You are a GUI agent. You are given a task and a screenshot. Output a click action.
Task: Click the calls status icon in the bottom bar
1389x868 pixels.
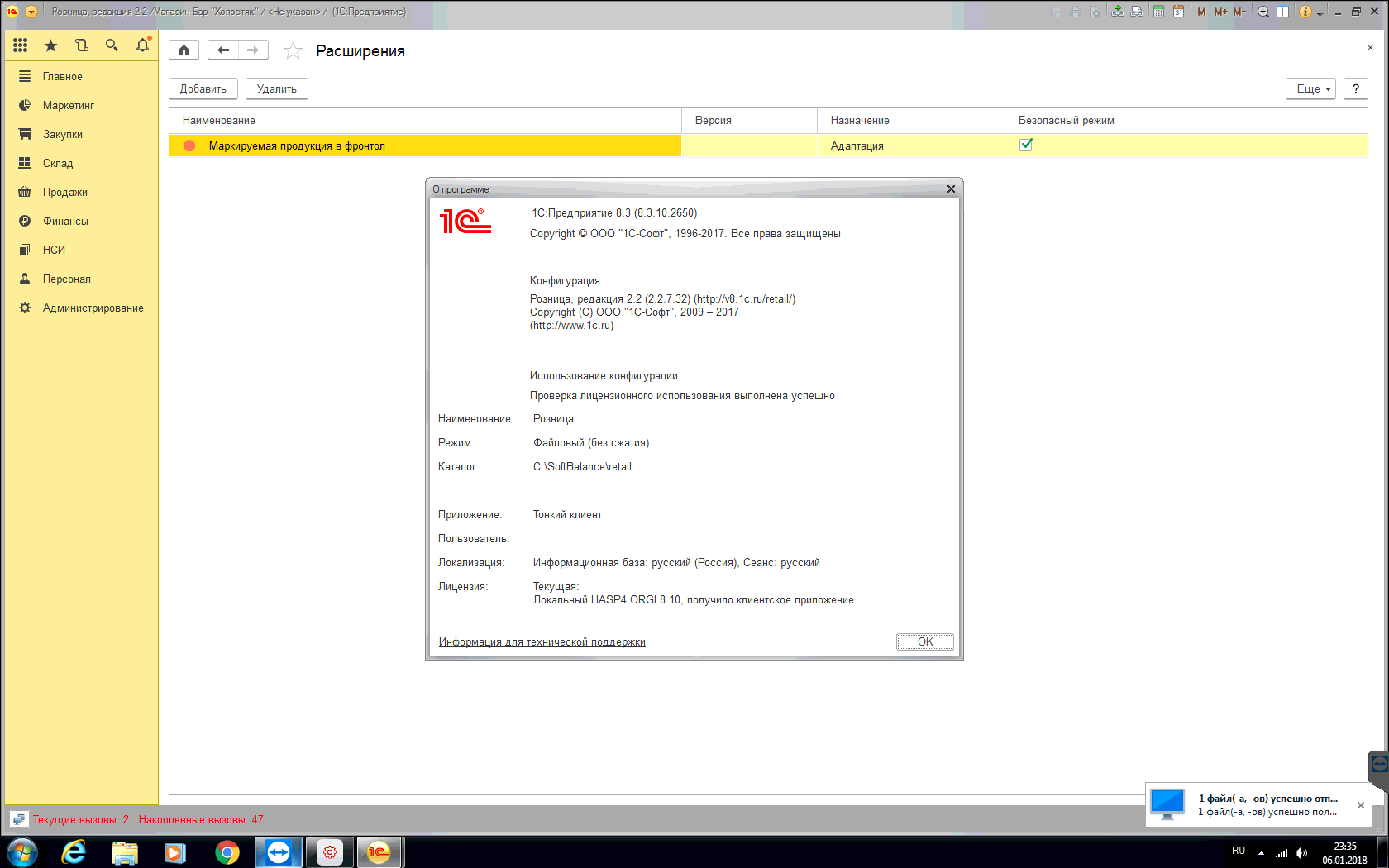tap(19, 819)
